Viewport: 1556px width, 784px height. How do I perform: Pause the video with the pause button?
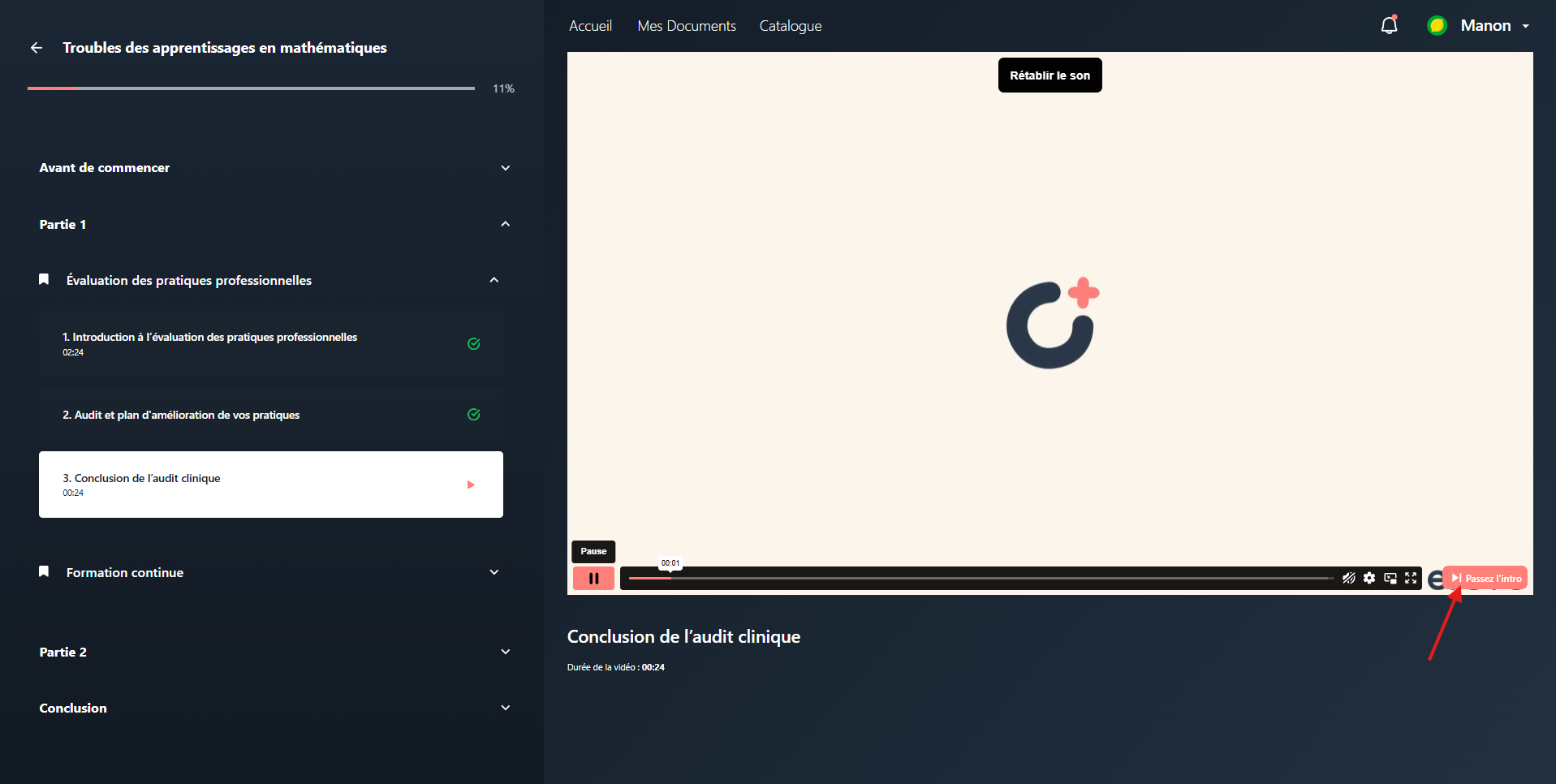[593, 579]
